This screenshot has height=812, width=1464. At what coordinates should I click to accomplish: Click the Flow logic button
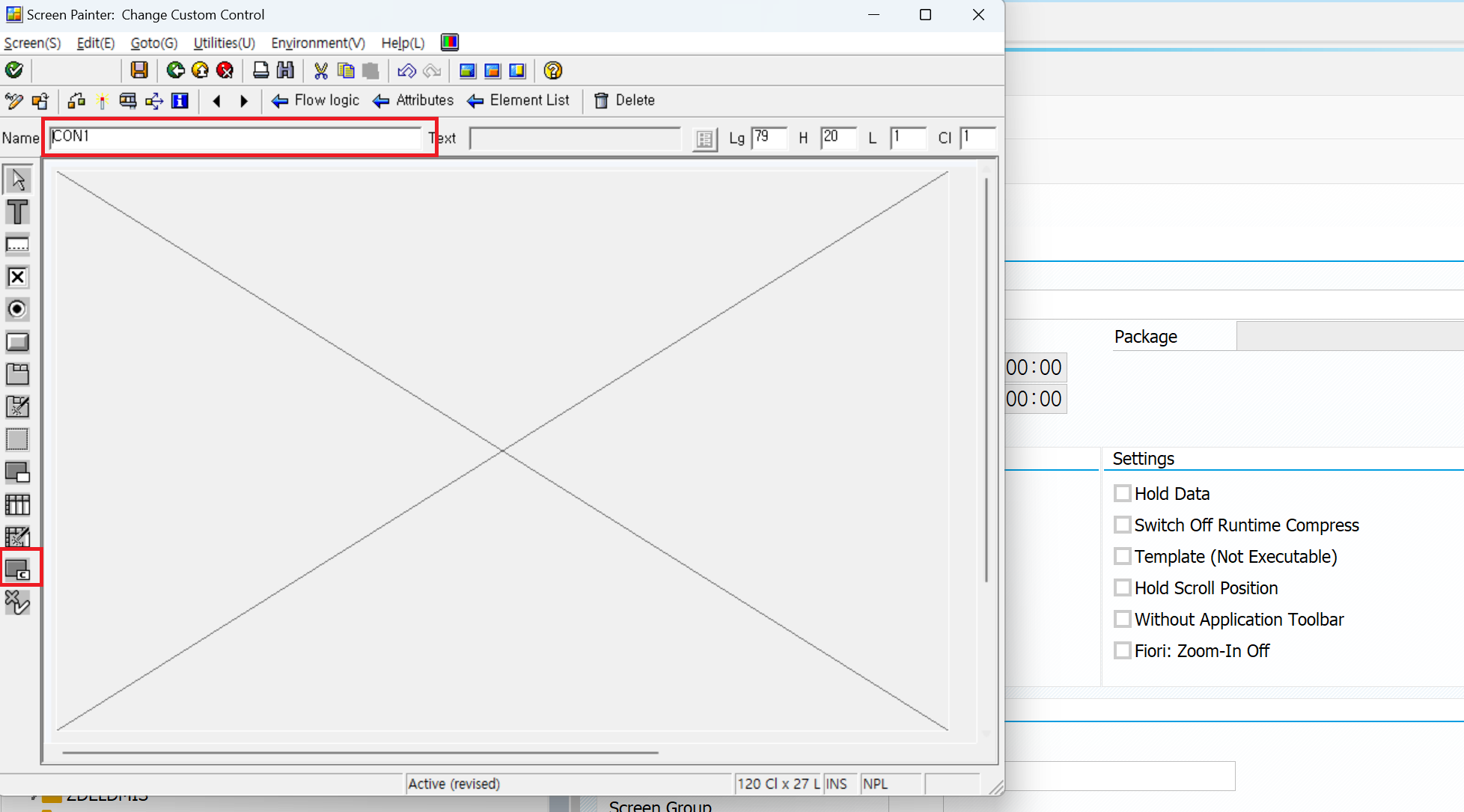[315, 100]
